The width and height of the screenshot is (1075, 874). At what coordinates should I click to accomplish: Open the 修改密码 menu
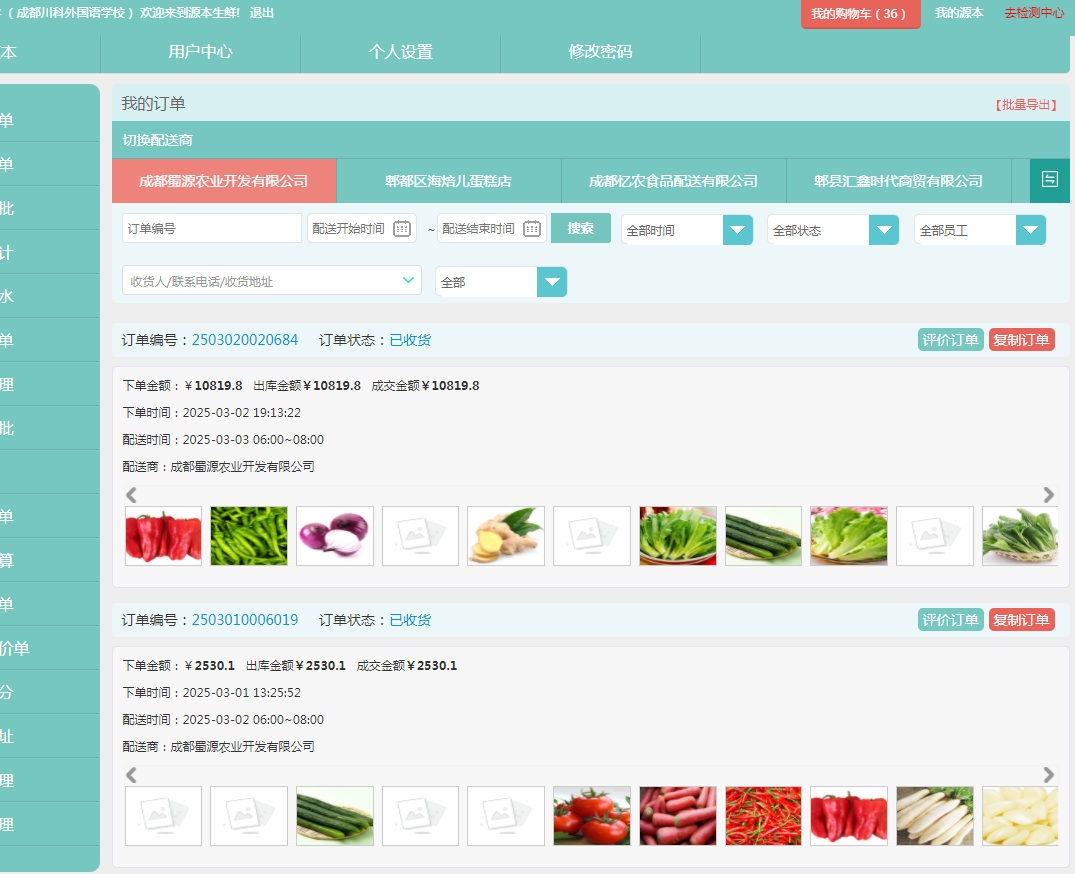tap(601, 52)
